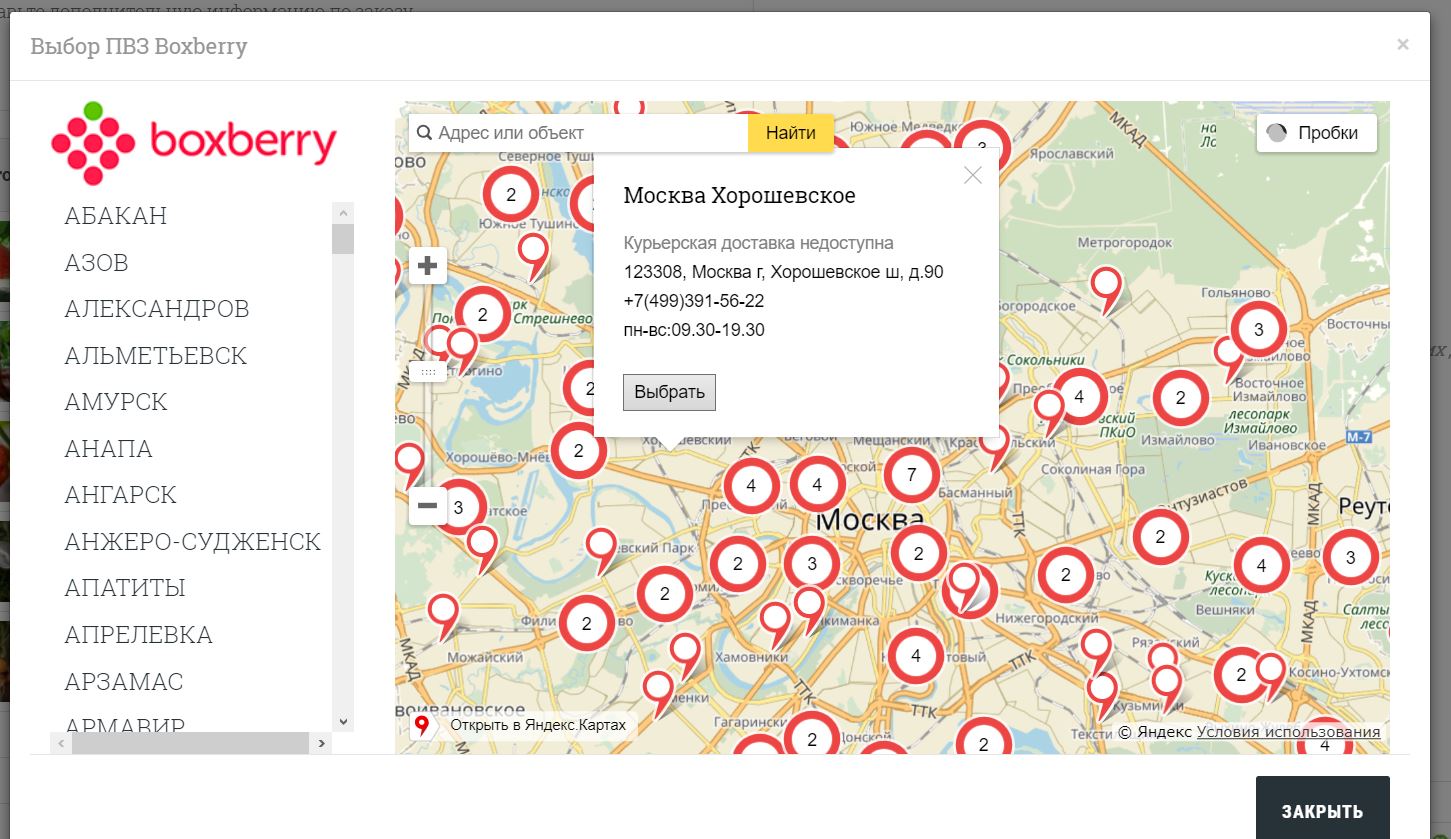The height and width of the screenshot is (839, 1451).
Task: Select city АНАПА from the list
Action: click(x=109, y=449)
